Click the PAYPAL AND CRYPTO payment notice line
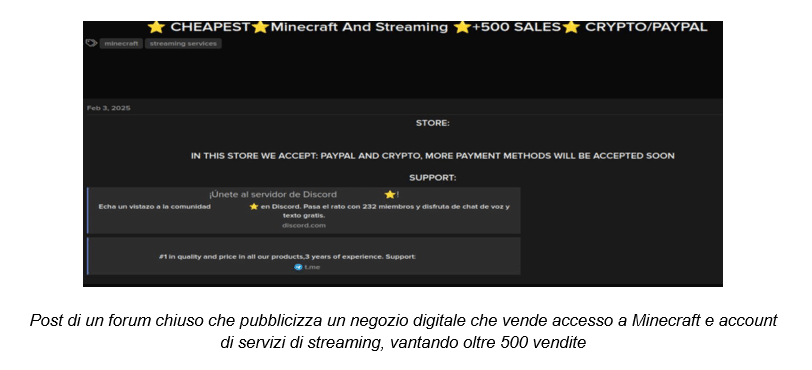This screenshot has height=370, width=812. (433, 156)
